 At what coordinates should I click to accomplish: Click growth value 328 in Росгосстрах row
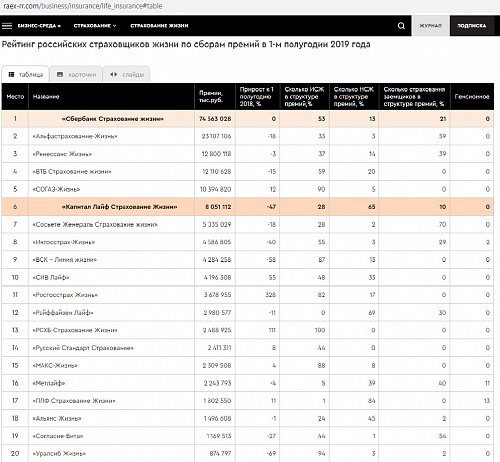point(270,295)
